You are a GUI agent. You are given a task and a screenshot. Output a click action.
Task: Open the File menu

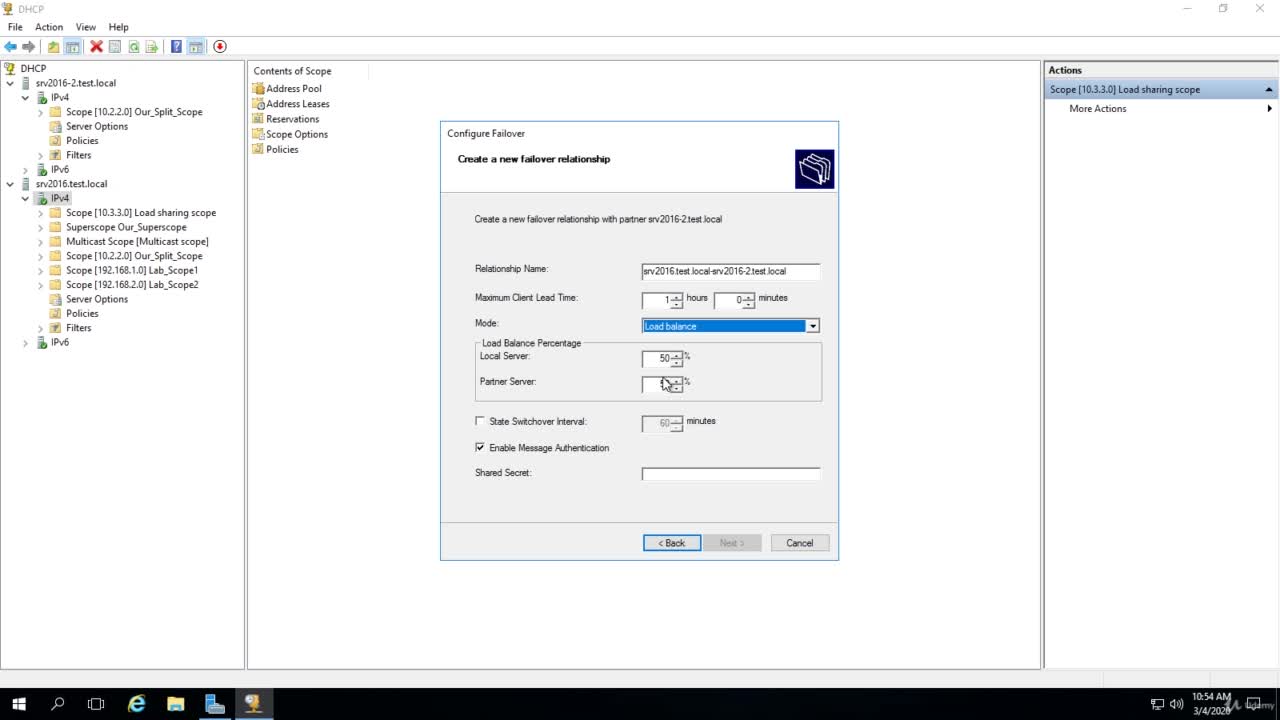[x=15, y=27]
